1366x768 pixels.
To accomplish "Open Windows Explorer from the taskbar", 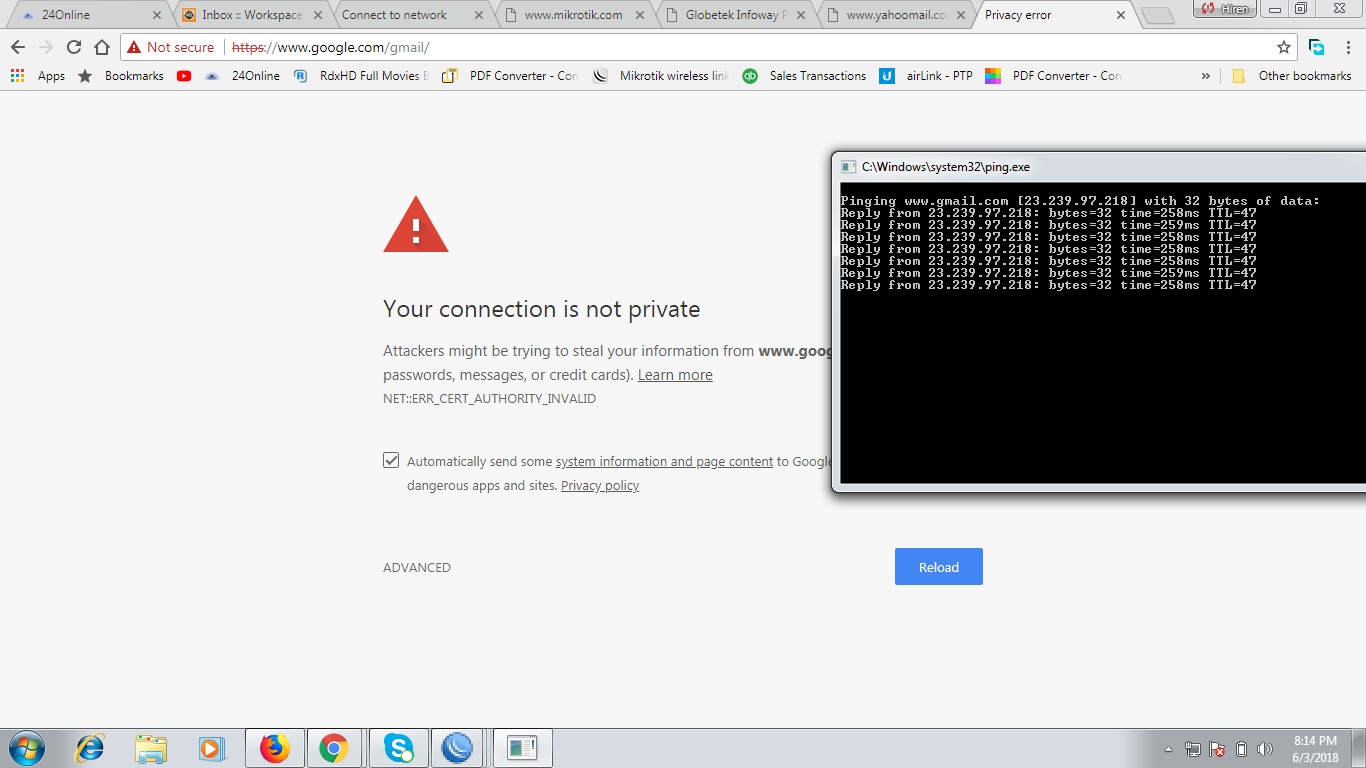I will tap(151, 748).
